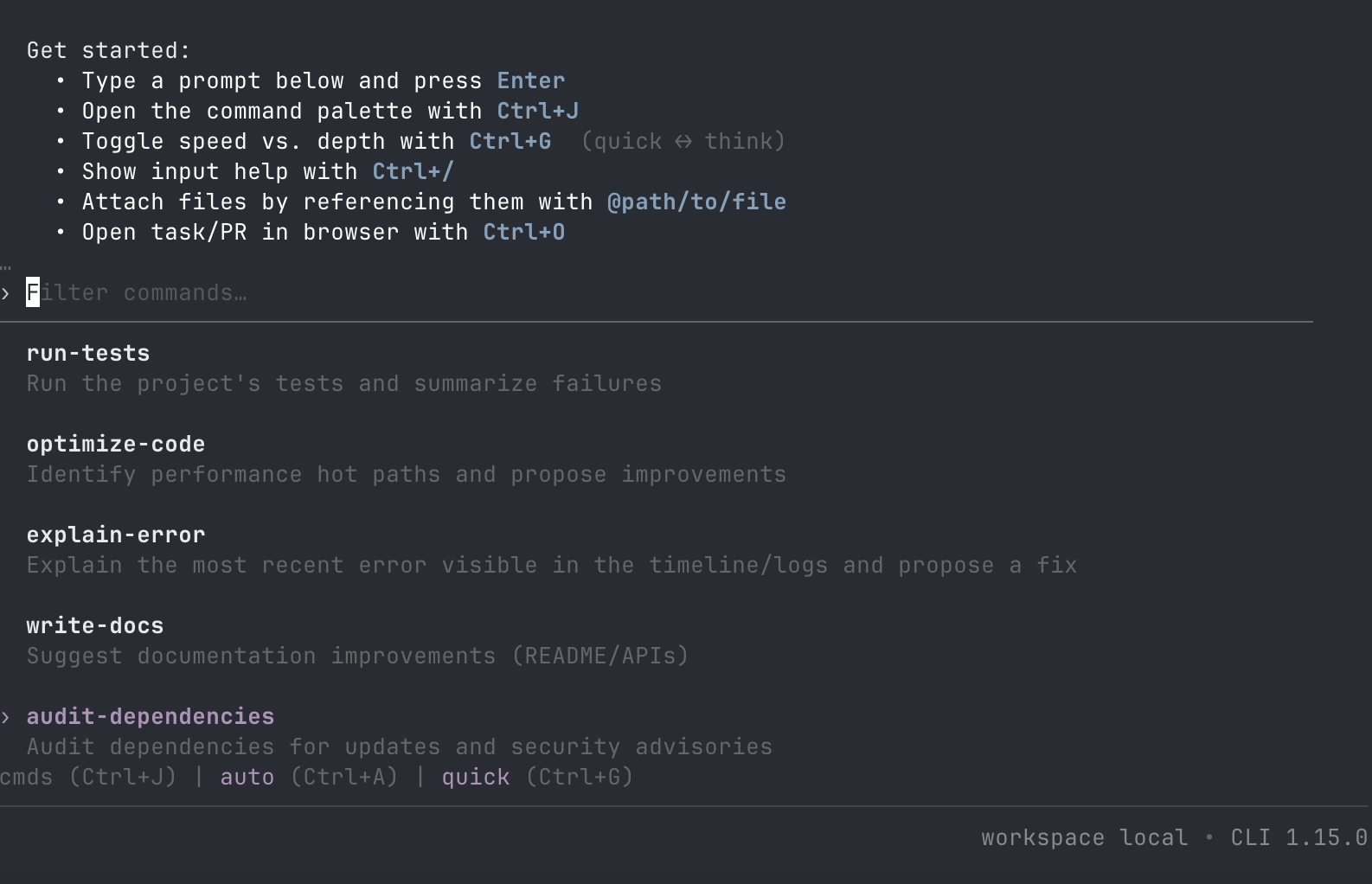This screenshot has width=1372, height=884.
Task: Choose the explain-error command
Action: tap(115, 535)
